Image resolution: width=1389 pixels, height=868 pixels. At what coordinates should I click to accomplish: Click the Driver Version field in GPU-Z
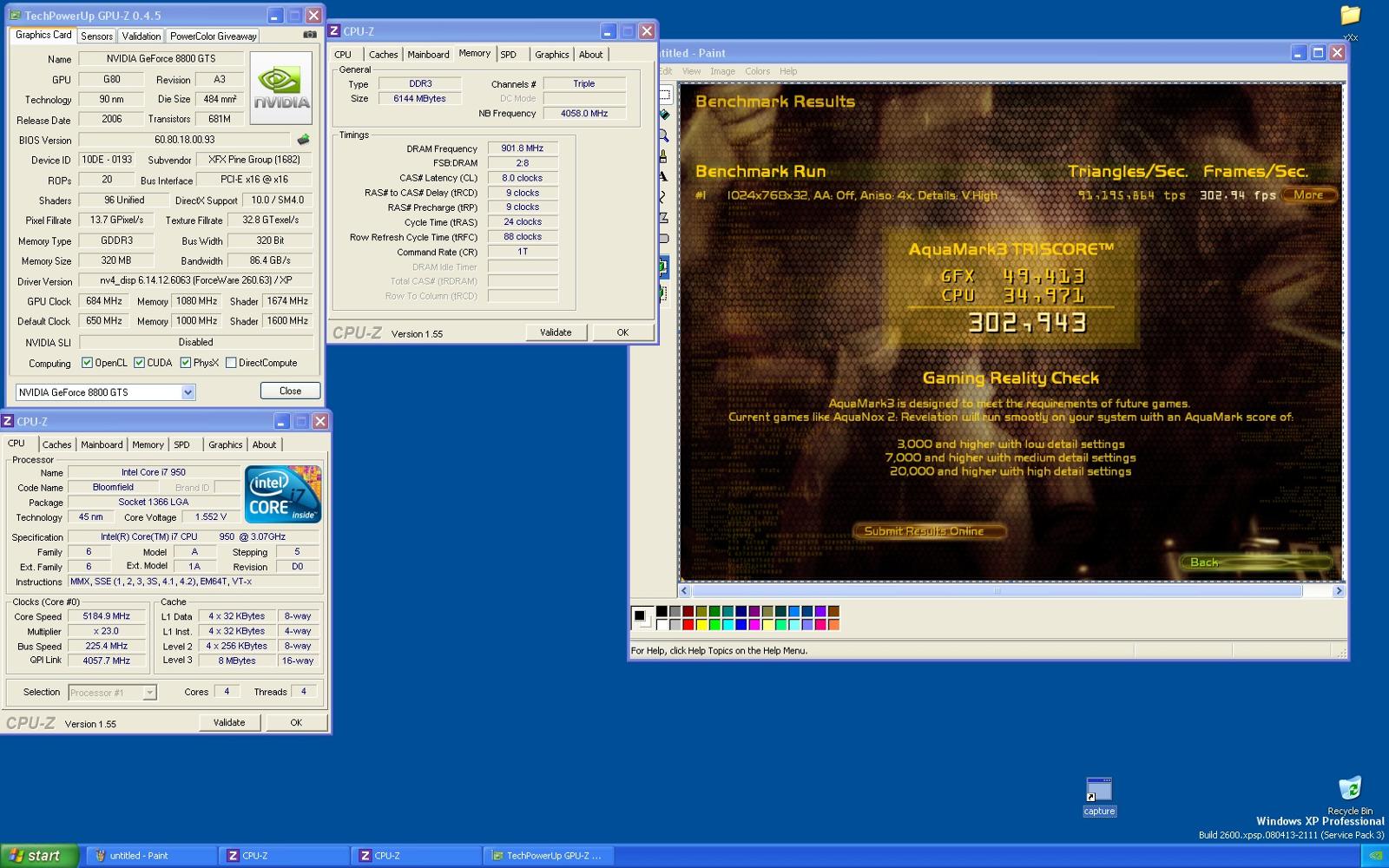(x=195, y=281)
